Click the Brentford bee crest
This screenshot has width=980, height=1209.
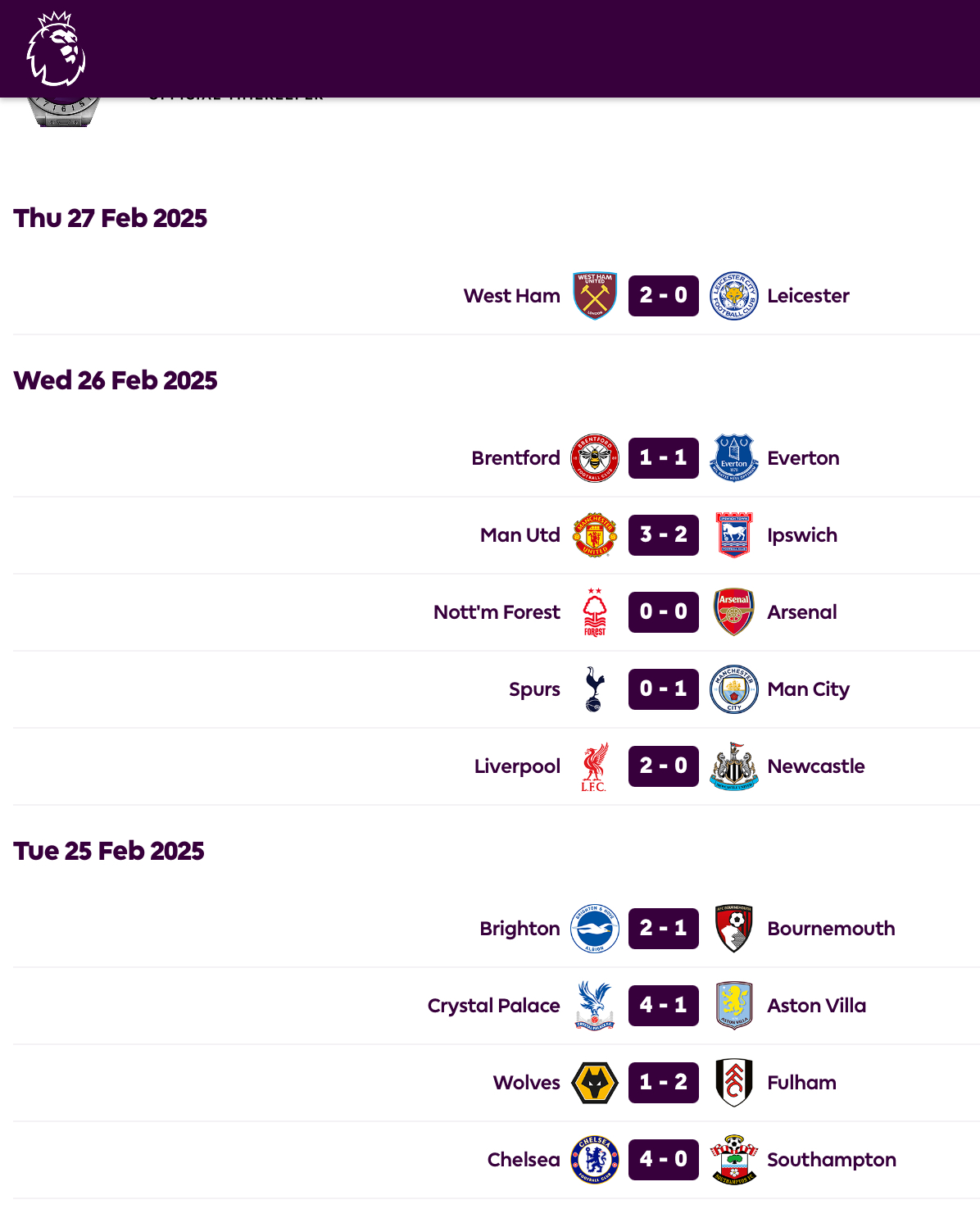click(595, 458)
